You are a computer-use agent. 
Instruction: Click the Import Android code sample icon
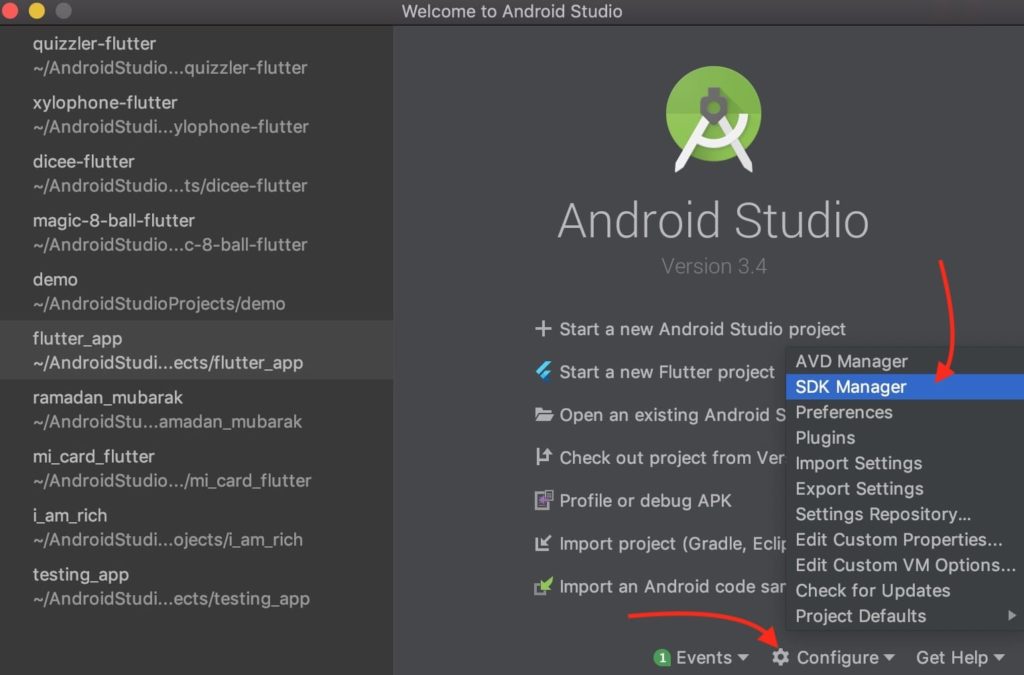coord(543,587)
